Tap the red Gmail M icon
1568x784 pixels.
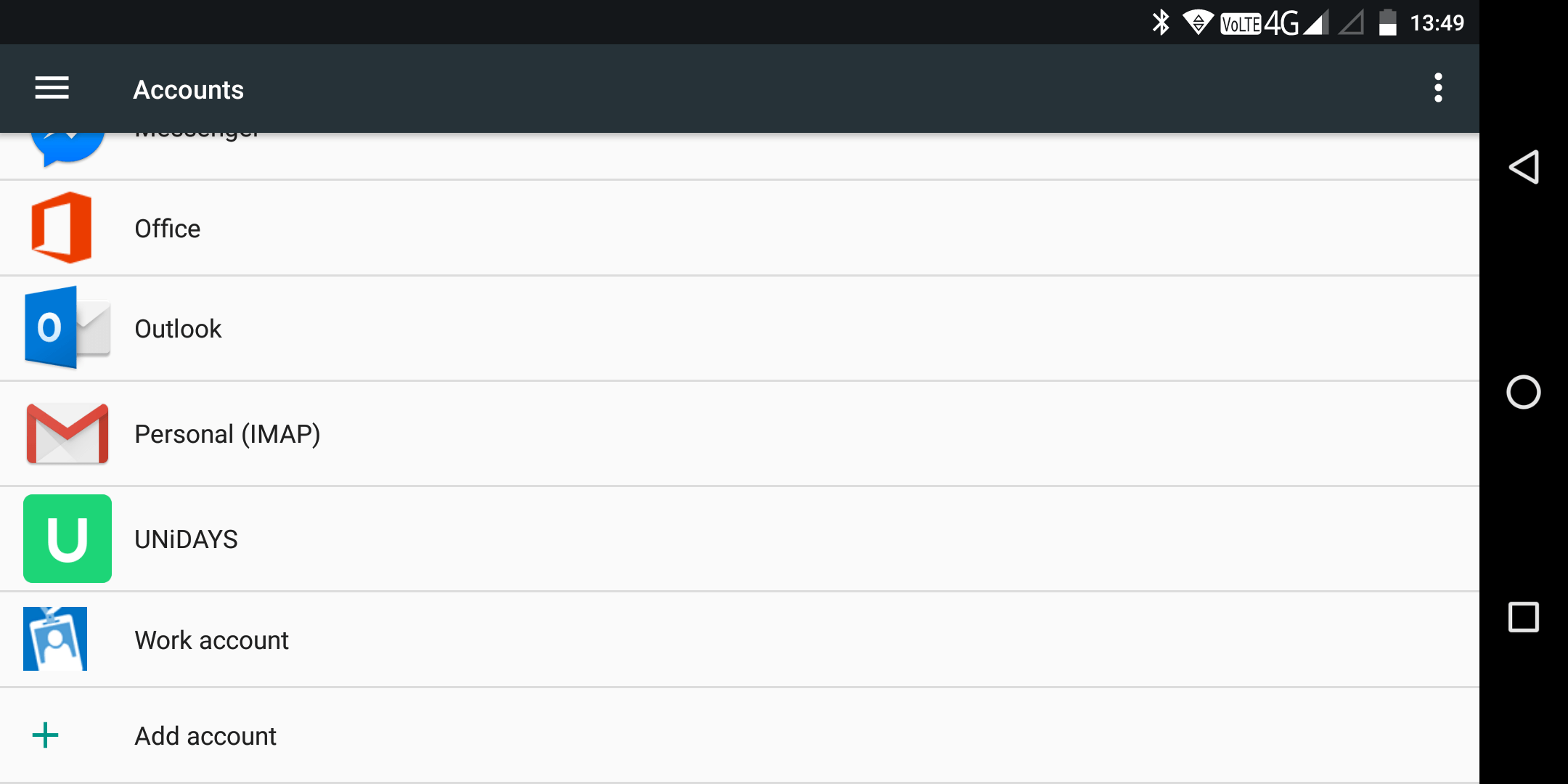[68, 433]
